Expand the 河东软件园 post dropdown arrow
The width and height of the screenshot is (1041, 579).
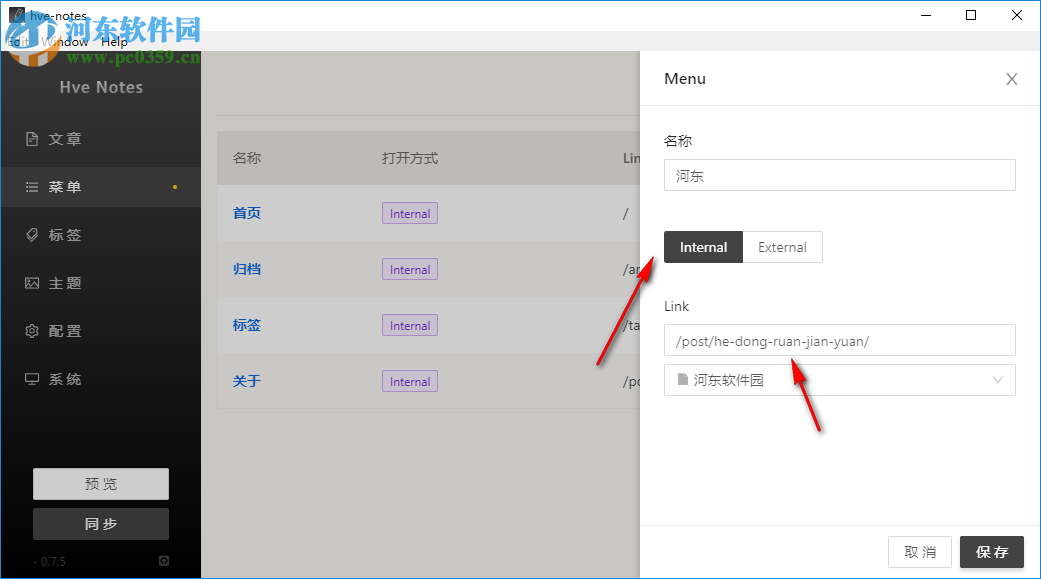[998, 380]
